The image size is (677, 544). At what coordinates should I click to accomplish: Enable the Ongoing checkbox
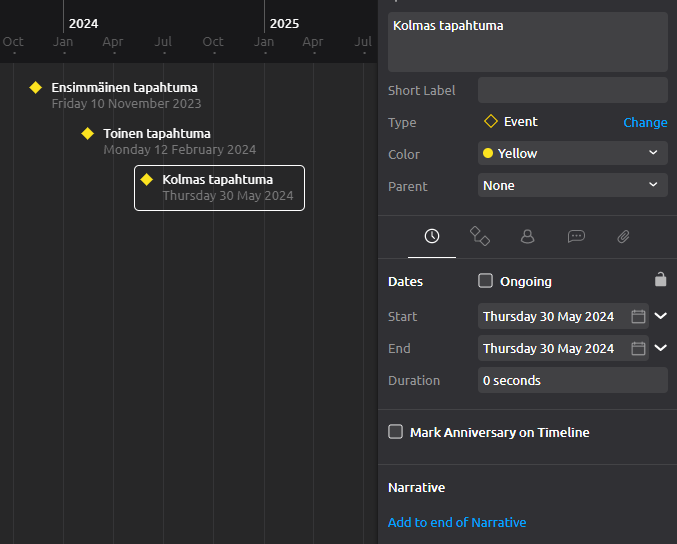485,281
